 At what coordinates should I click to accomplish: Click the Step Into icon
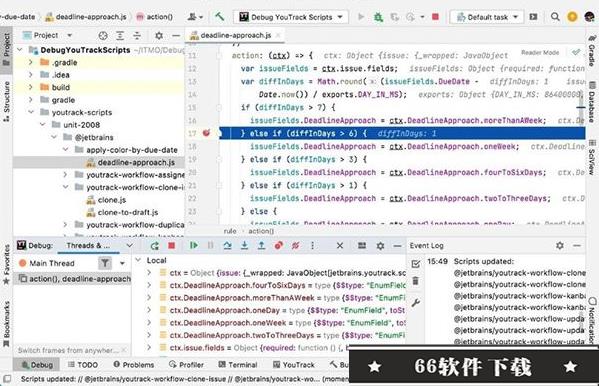pos(244,245)
